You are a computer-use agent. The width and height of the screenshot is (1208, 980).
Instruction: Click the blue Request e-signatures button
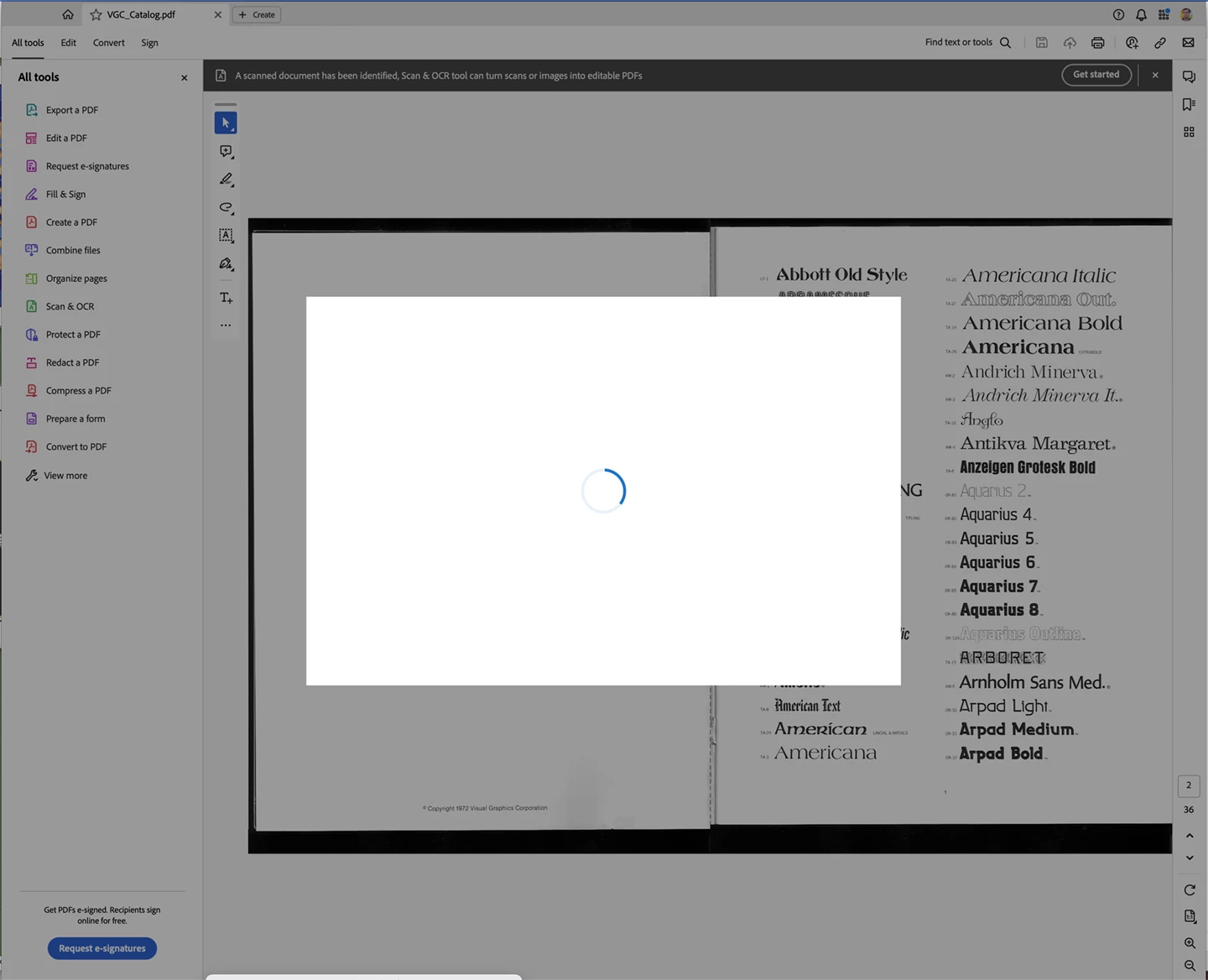pos(102,948)
